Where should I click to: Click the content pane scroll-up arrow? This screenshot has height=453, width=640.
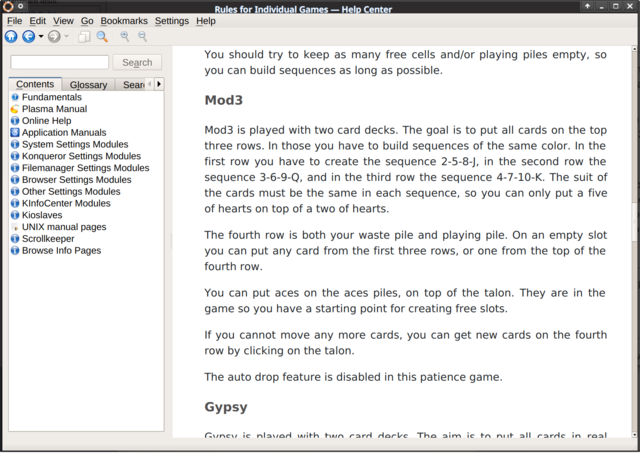point(634,49)
